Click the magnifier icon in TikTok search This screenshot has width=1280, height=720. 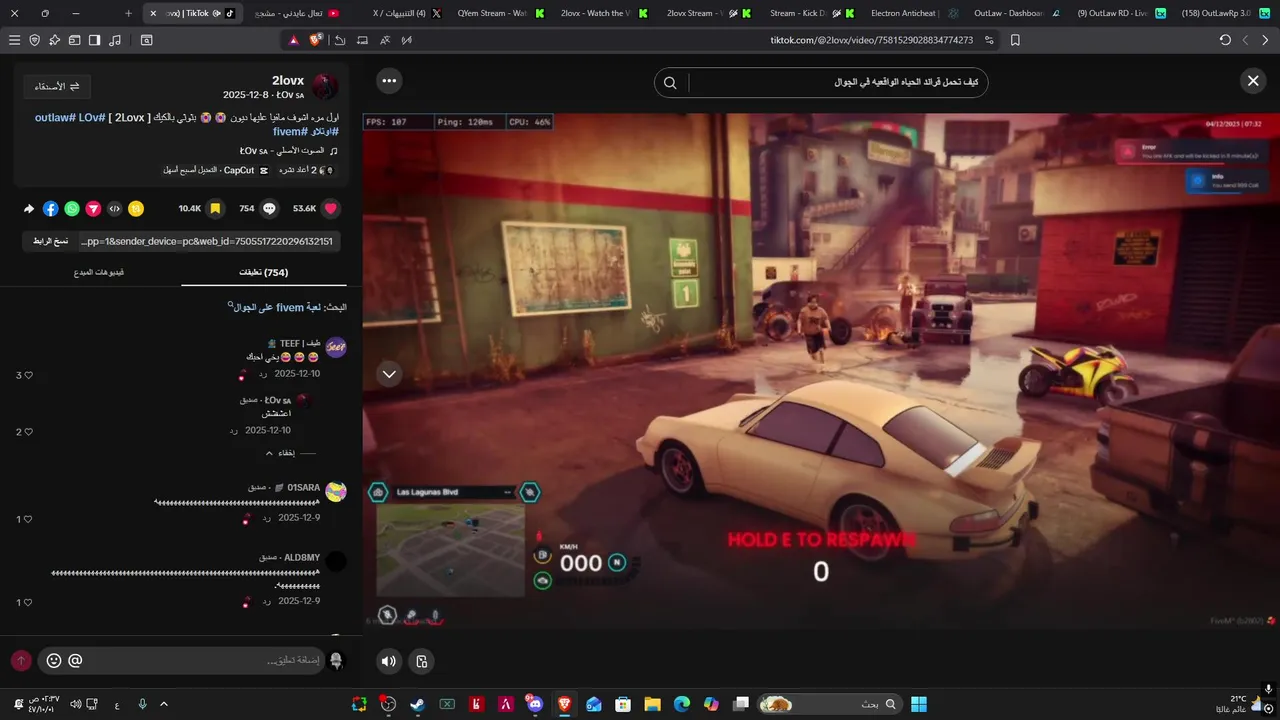click(671, 83)
